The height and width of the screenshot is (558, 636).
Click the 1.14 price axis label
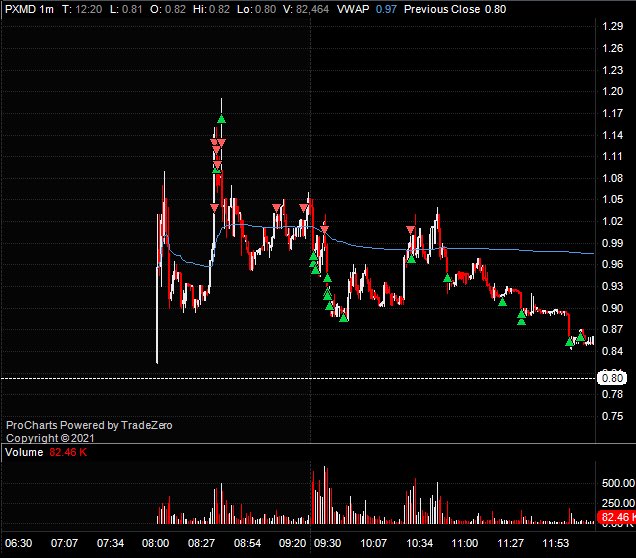tap(612, 135)
